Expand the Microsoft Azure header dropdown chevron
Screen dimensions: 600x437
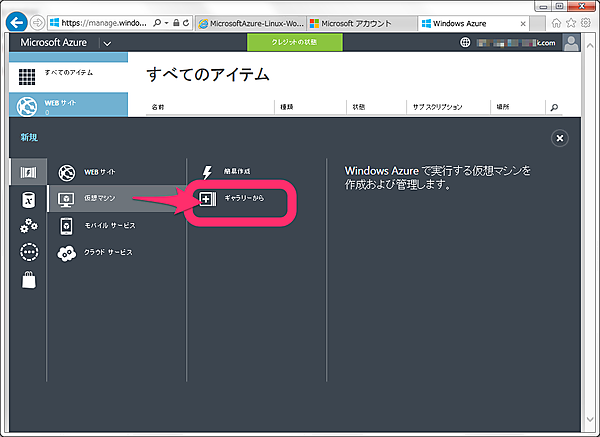pos(108,43)
